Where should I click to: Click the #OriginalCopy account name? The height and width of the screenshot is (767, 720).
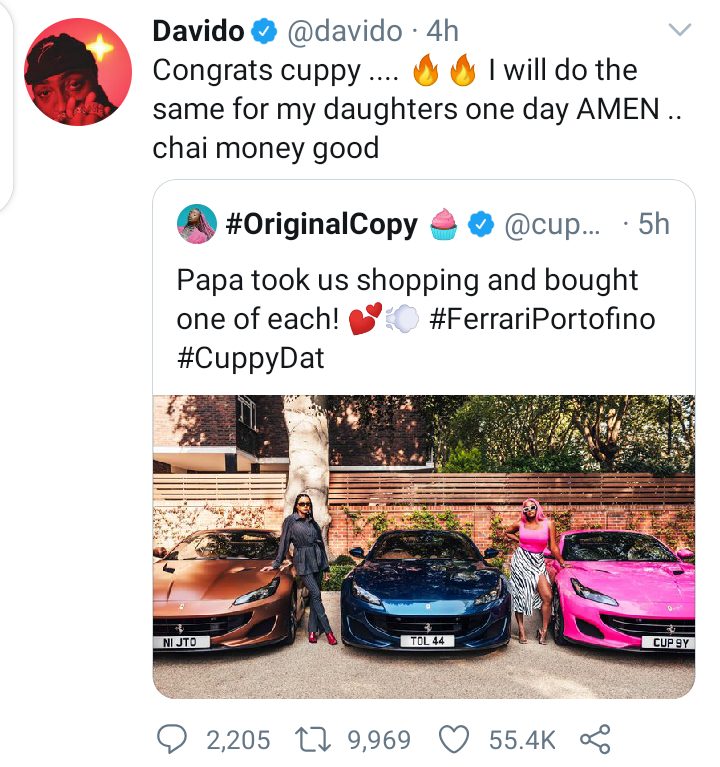[322, 224]
